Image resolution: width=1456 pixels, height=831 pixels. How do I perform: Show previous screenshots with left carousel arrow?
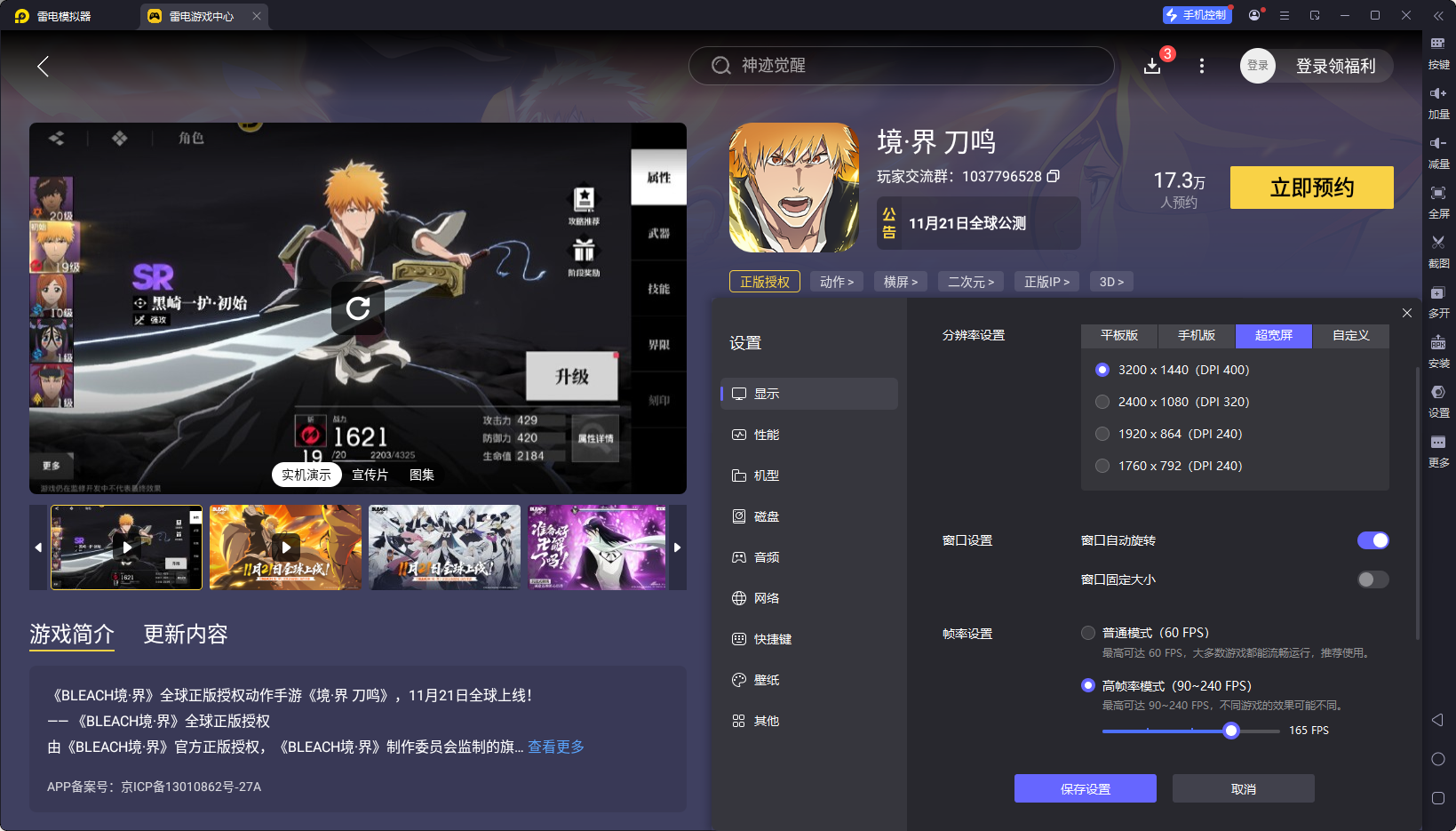click(38, 547)
